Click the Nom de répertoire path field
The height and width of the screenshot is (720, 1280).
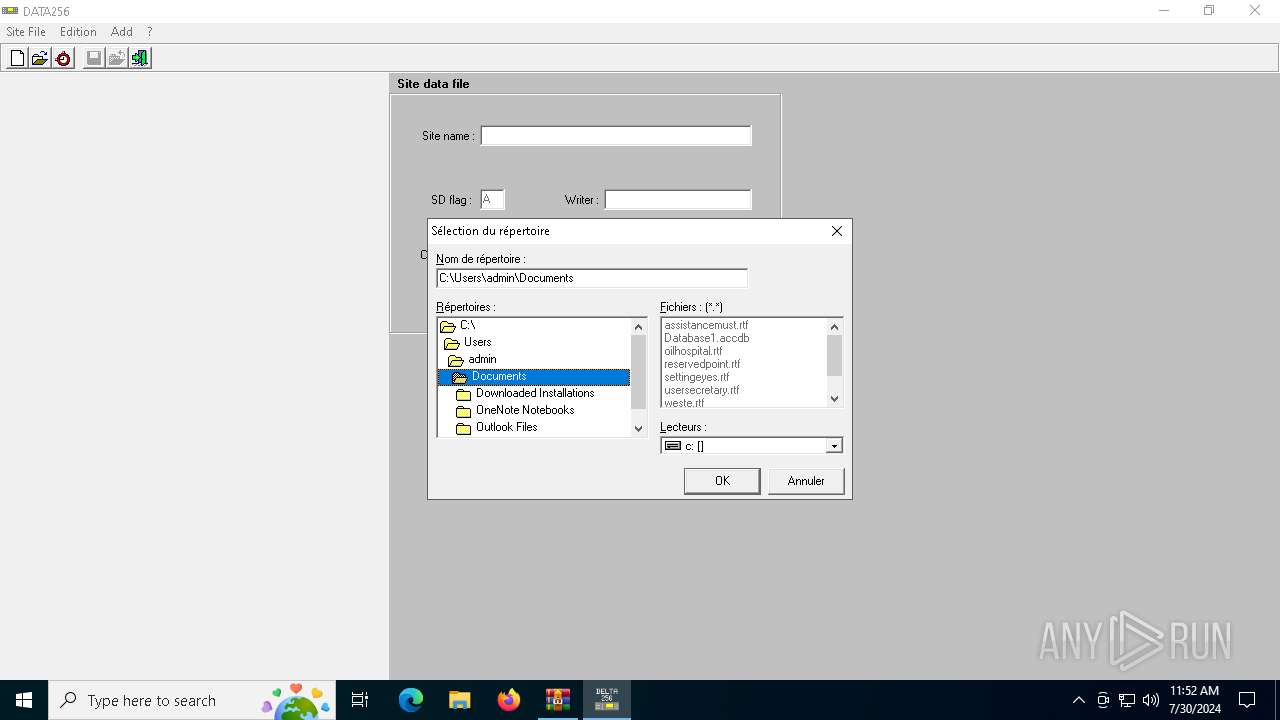(x=592, y=278)
